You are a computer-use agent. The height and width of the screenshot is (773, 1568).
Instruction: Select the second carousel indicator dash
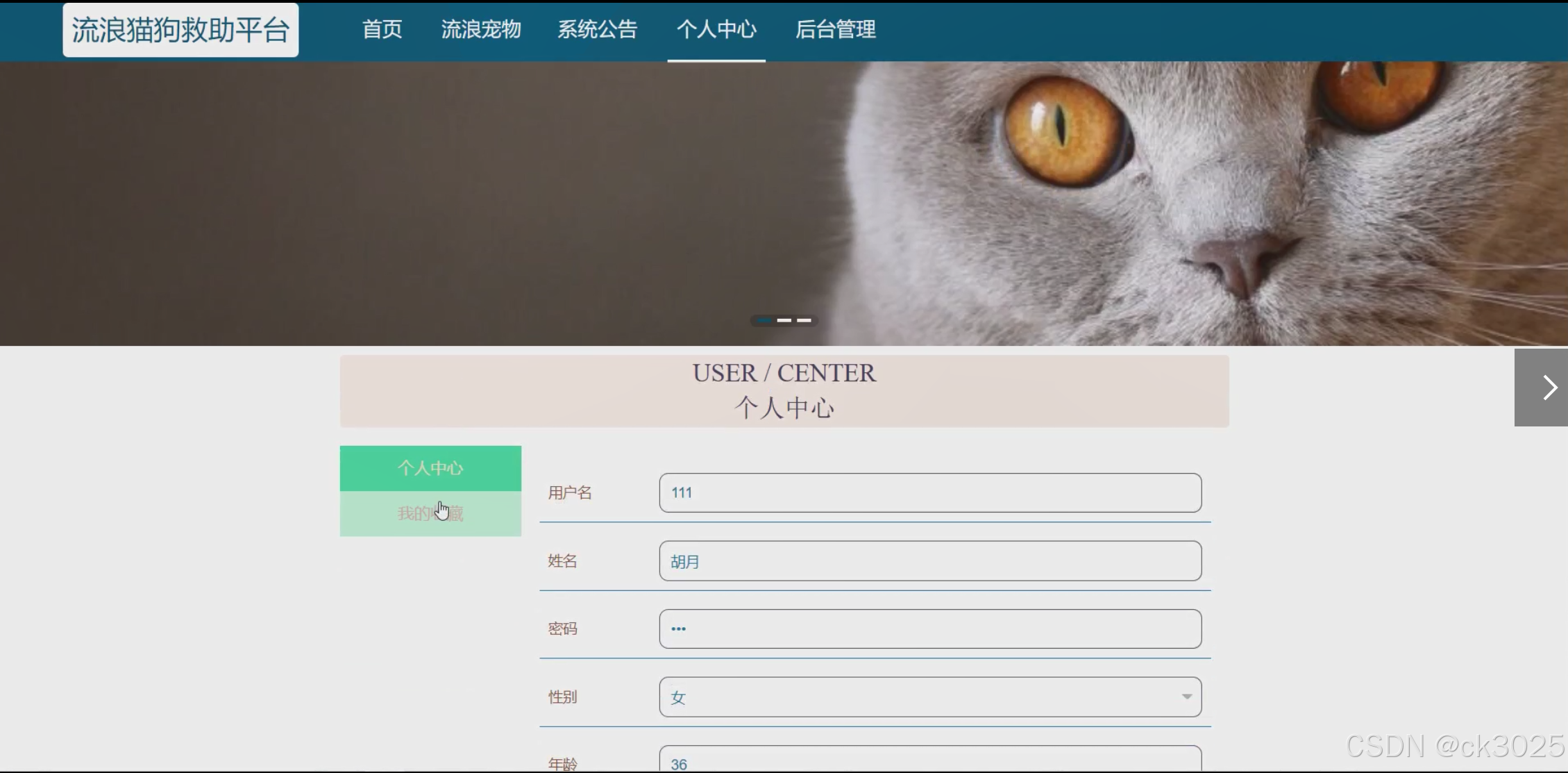click(784, 320)
